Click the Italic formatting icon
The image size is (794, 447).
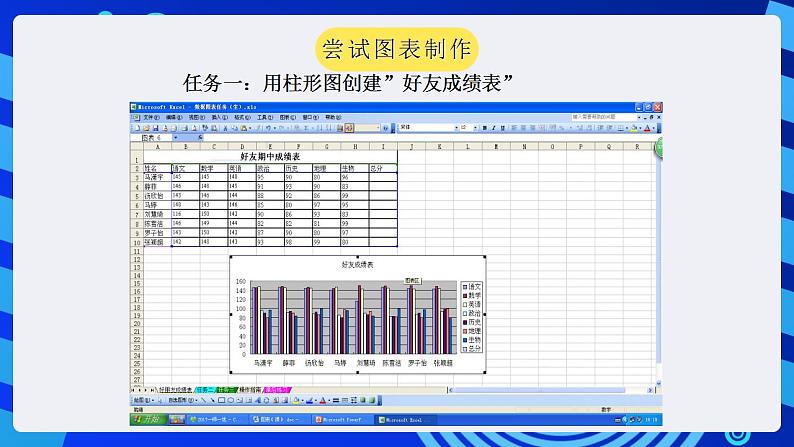tap(494, 128)
